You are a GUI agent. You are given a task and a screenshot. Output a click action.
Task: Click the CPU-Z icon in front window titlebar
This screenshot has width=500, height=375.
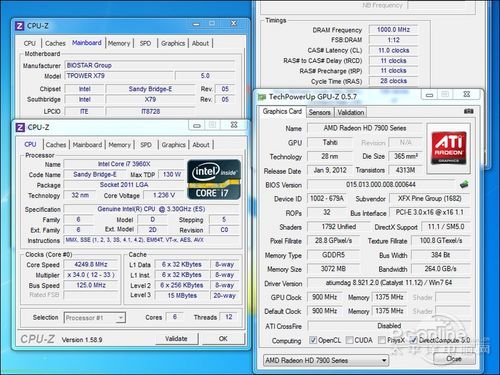[20, 127]
